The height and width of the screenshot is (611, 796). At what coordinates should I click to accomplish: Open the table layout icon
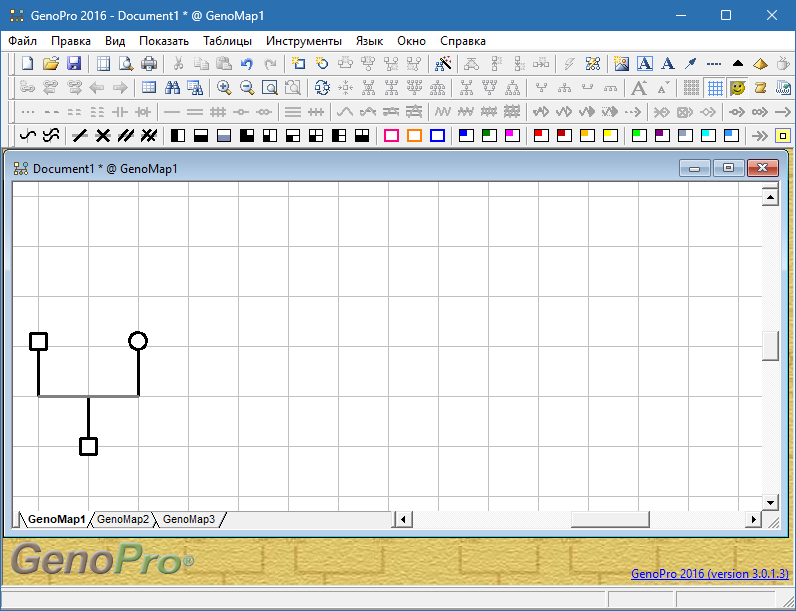tap(149, 88)
